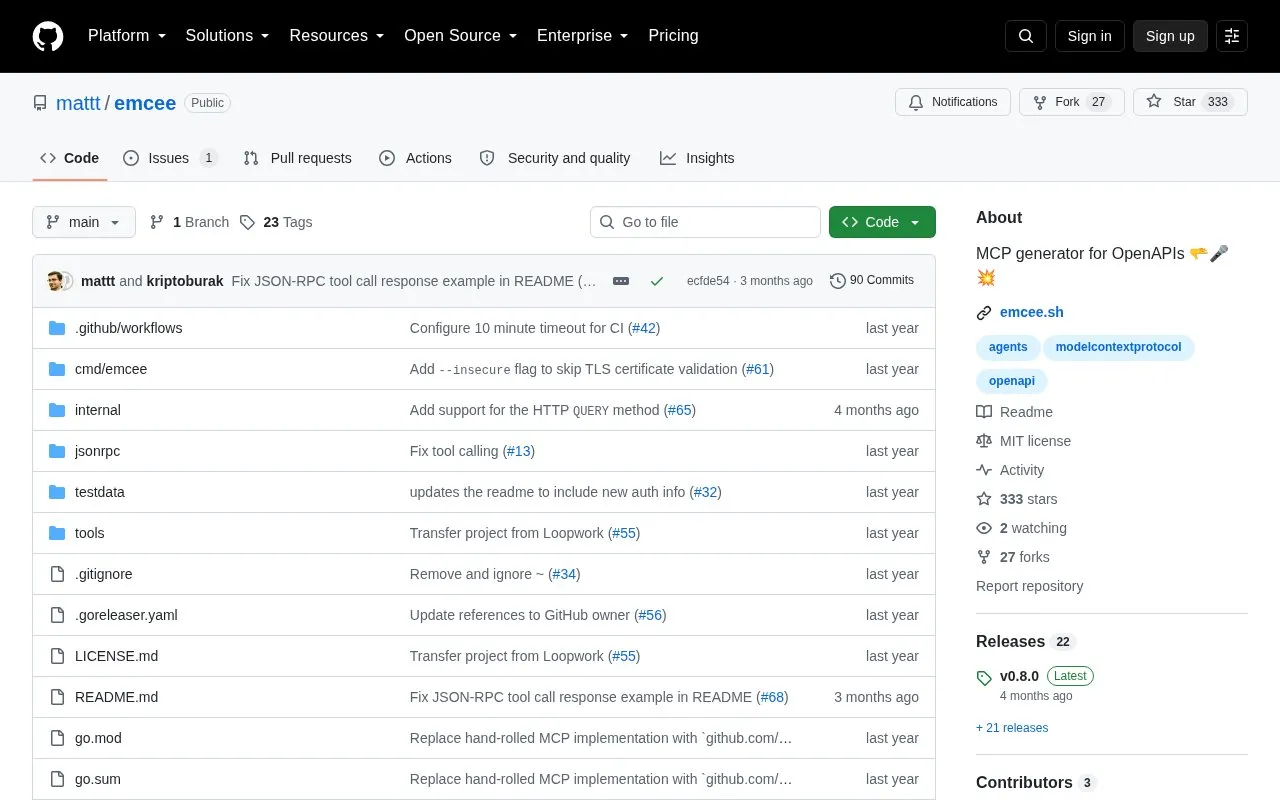The image size is (1280, 800).
Task: Open the mattt owner profile link
Action: (78, 103)
